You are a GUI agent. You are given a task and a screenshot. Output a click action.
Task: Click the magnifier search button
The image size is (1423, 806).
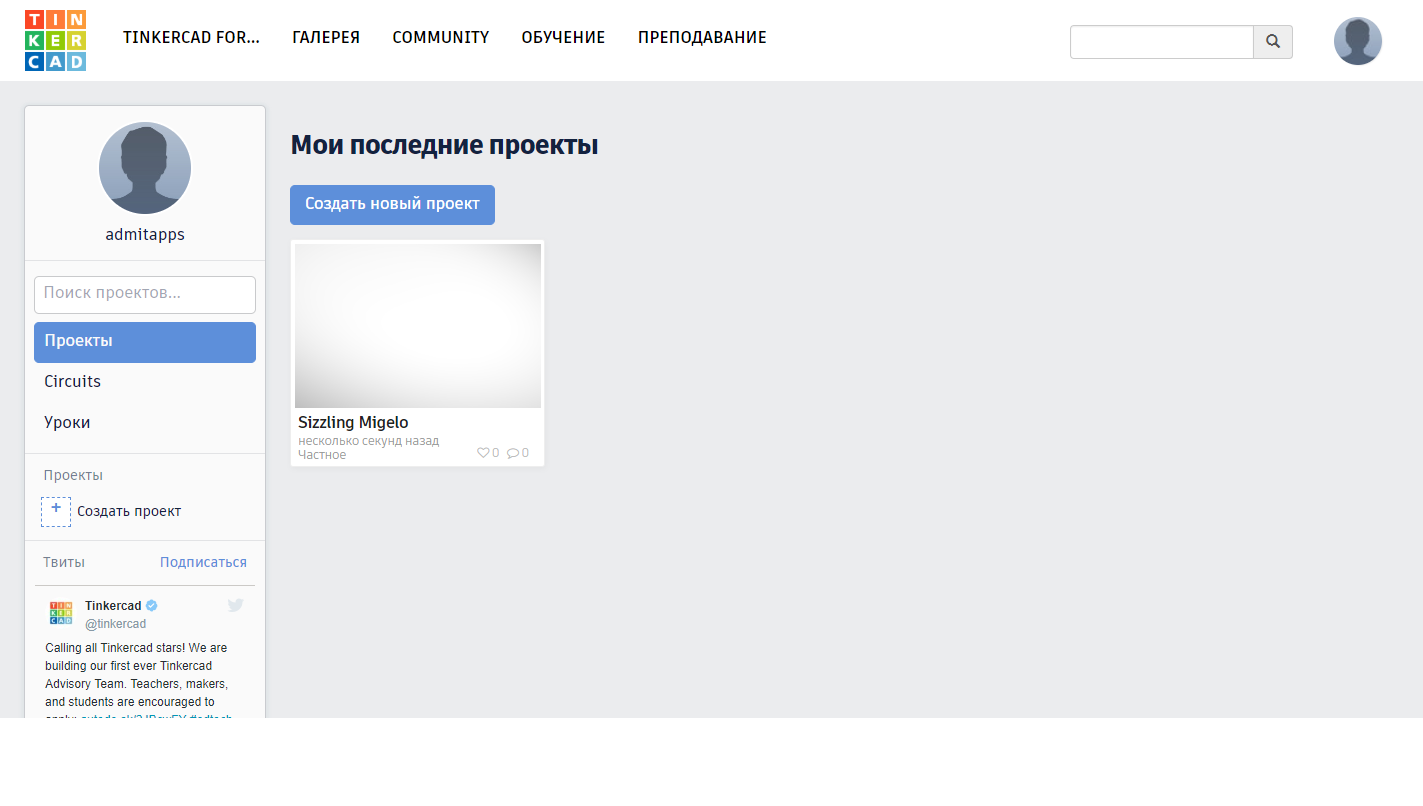[x=1273, y=42]
